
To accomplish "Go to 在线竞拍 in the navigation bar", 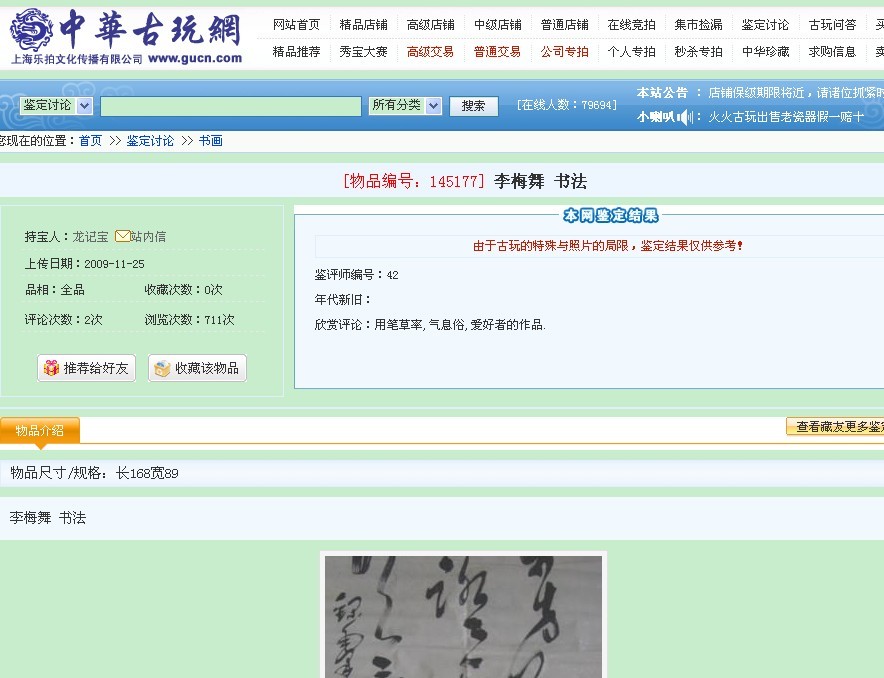I will pos(631,25).
